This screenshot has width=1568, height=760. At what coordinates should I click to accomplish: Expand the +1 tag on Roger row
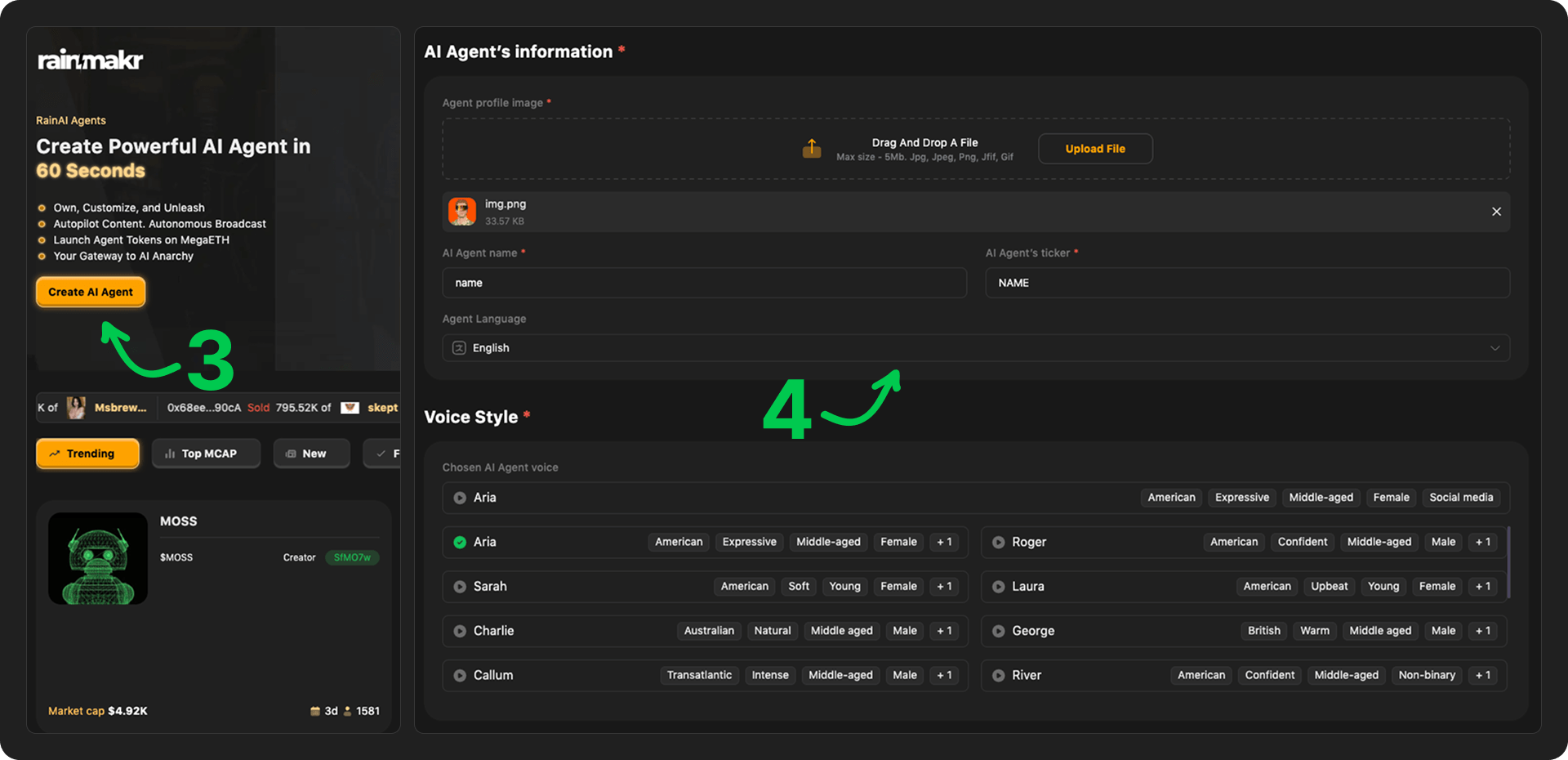click(1483, 542)
